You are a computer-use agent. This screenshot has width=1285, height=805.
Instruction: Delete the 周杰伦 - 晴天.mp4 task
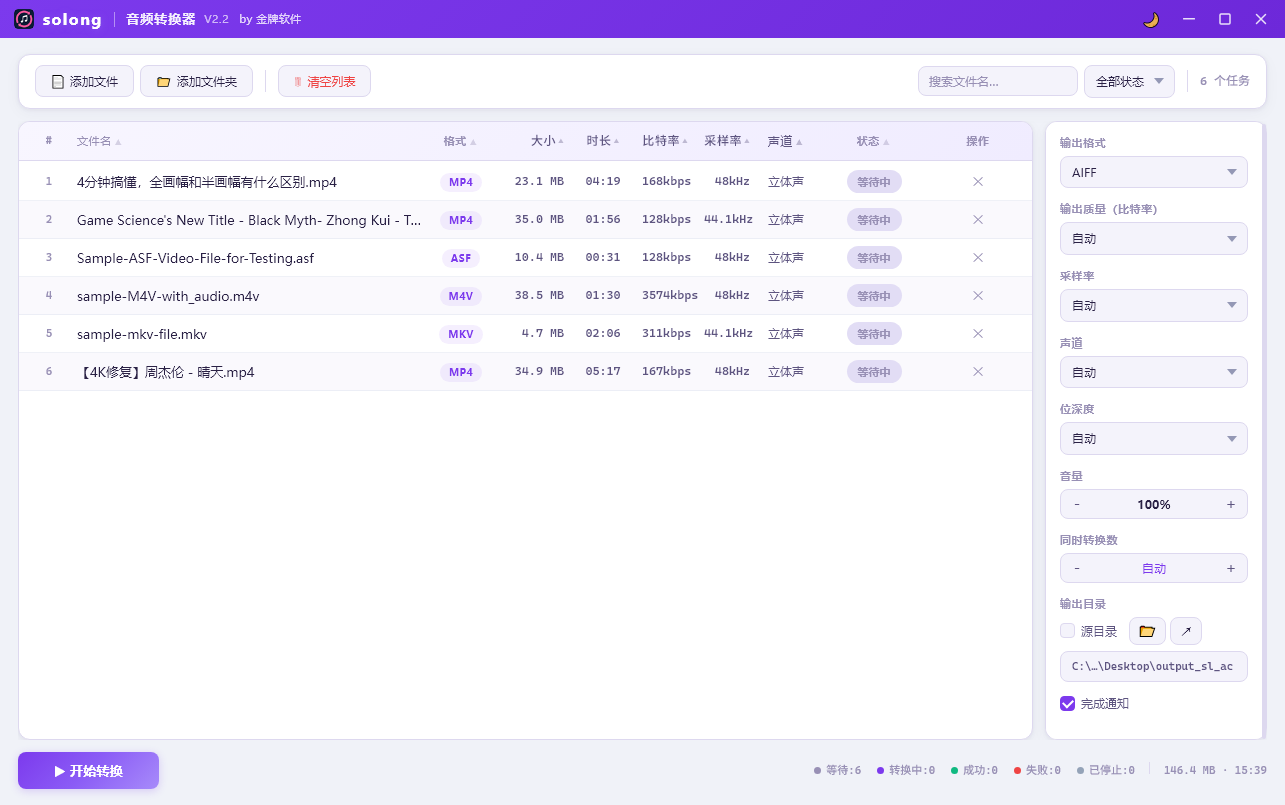(978, 371)
